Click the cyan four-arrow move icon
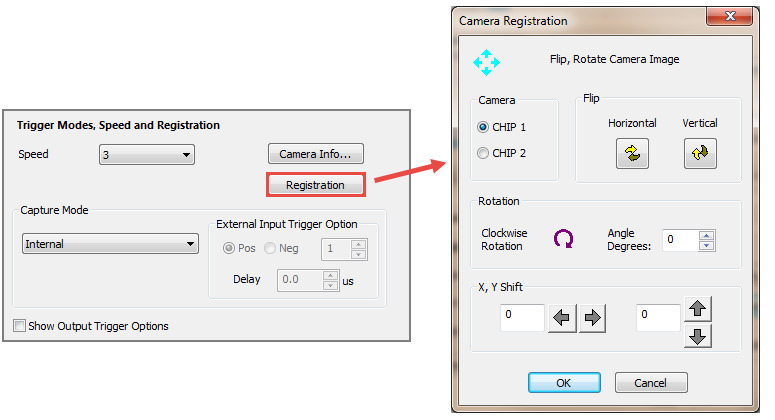Screen dimensions: 775x420 pos(486,64)
